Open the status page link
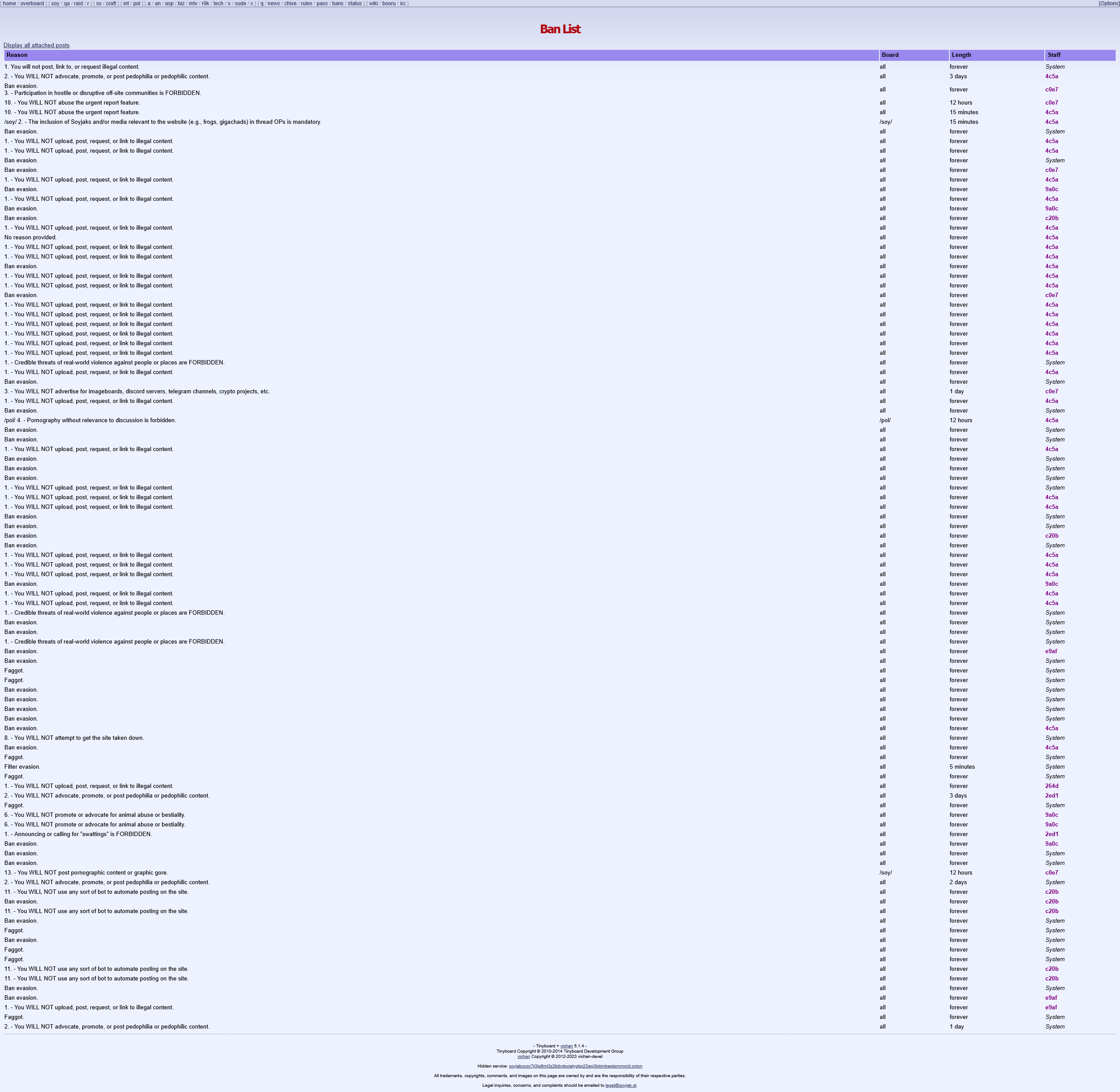The image size is (1120, 1092). 354,3
